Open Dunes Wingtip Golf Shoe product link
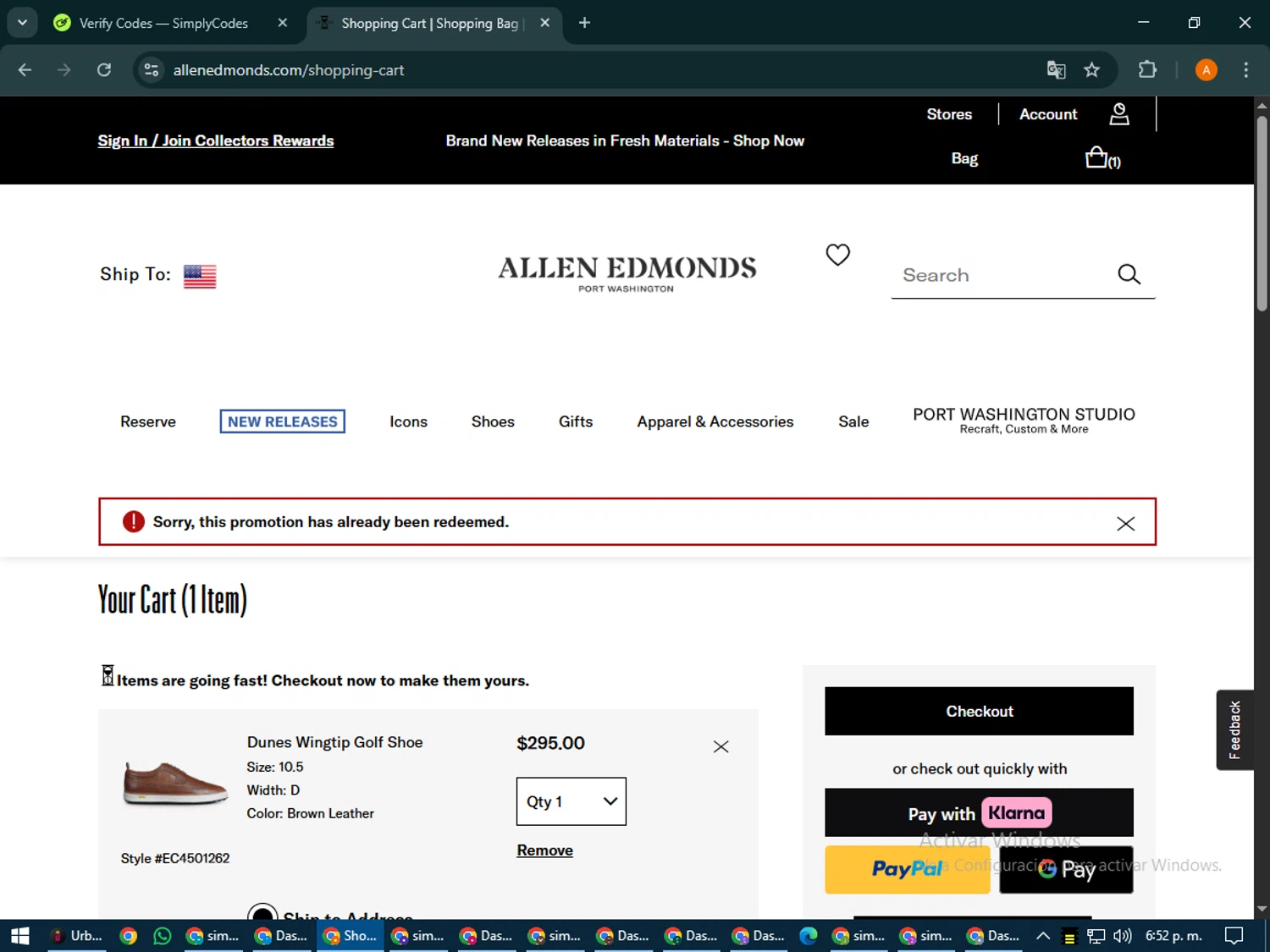Screen dimensions: 1270x952 [334, 742]
